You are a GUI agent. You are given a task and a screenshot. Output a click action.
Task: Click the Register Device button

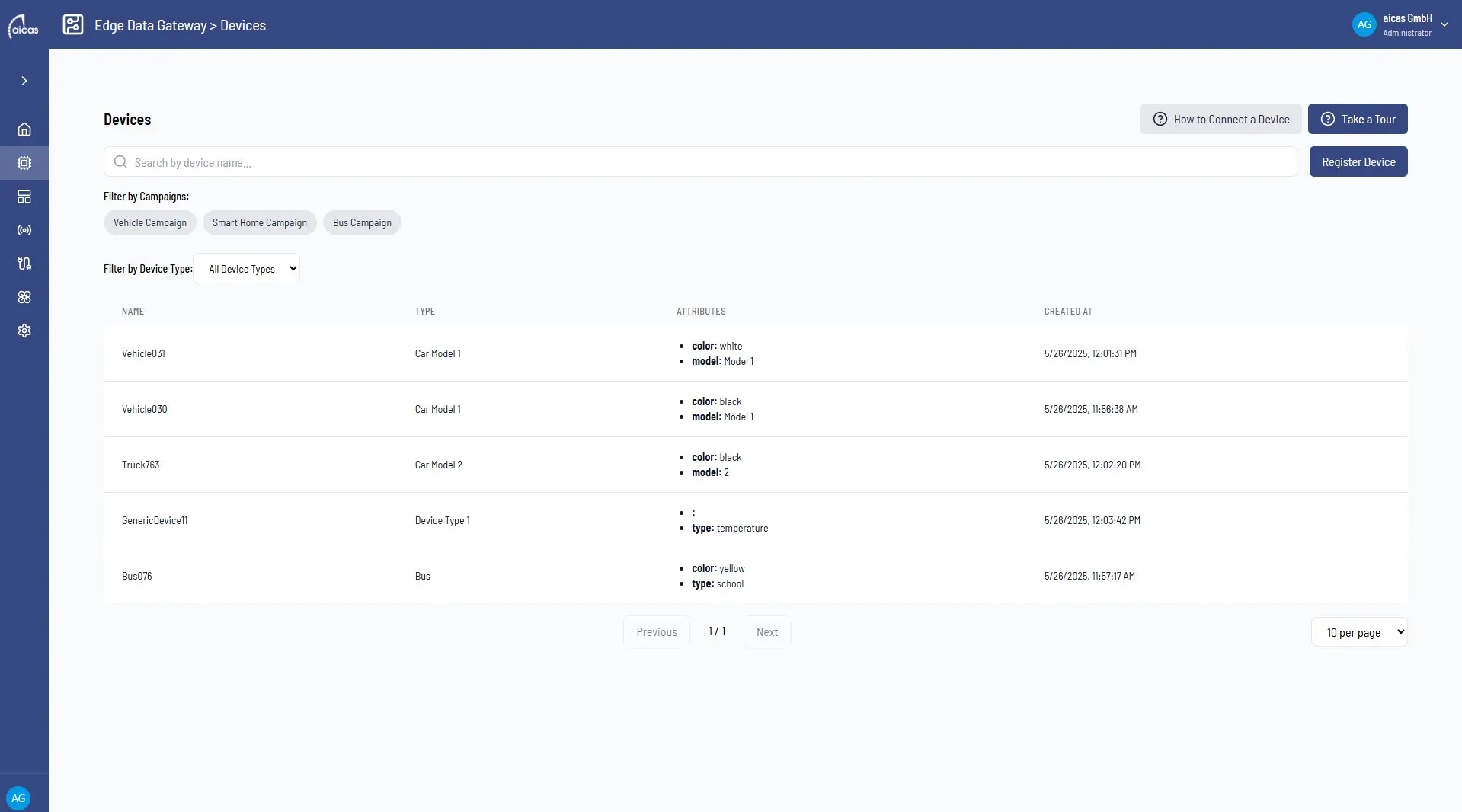tap(1358, 161)
